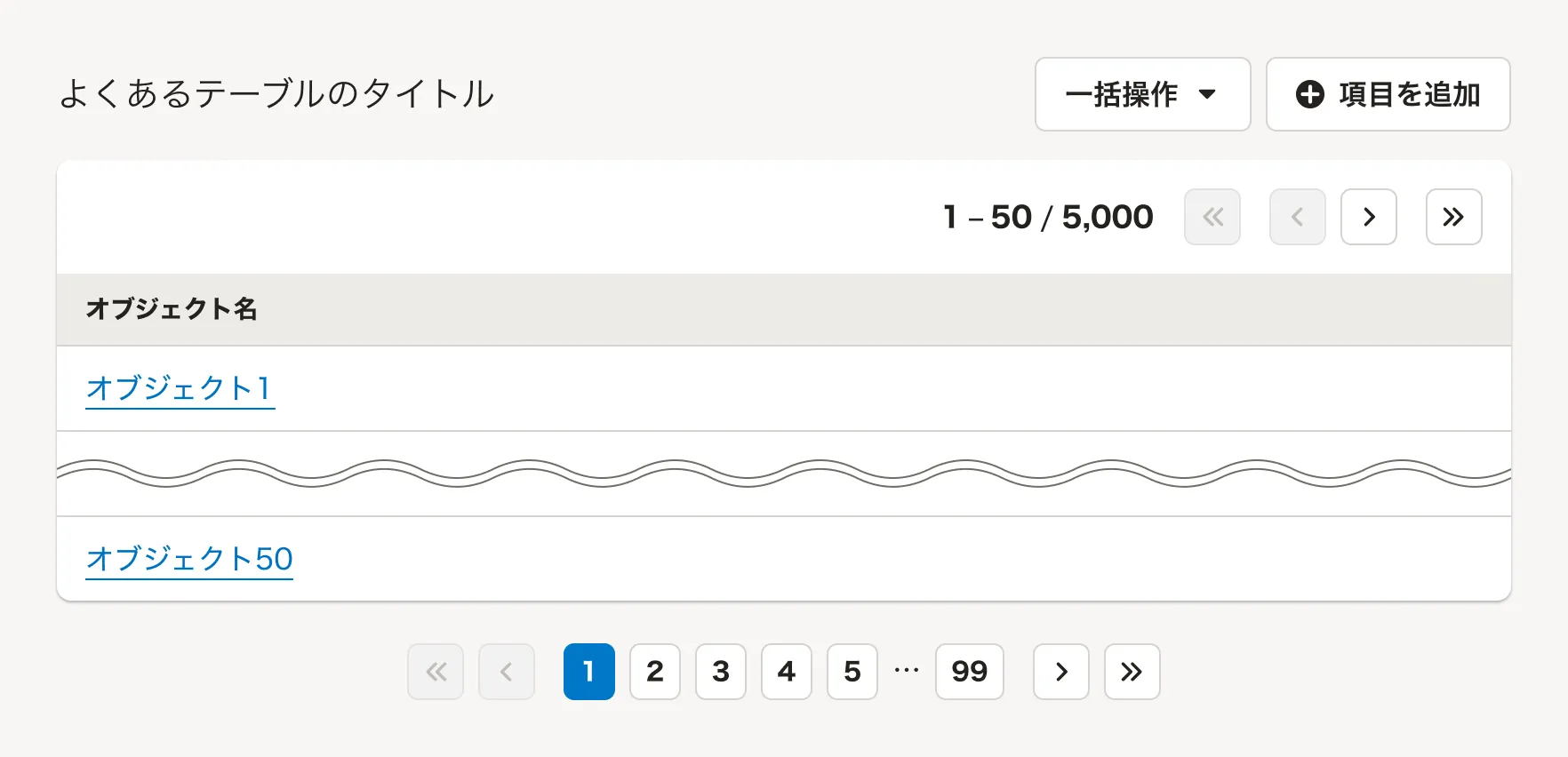This screenshot has height=757, width=1568.
Task: Go to first page in table header pager
Action: [1212, 217]
